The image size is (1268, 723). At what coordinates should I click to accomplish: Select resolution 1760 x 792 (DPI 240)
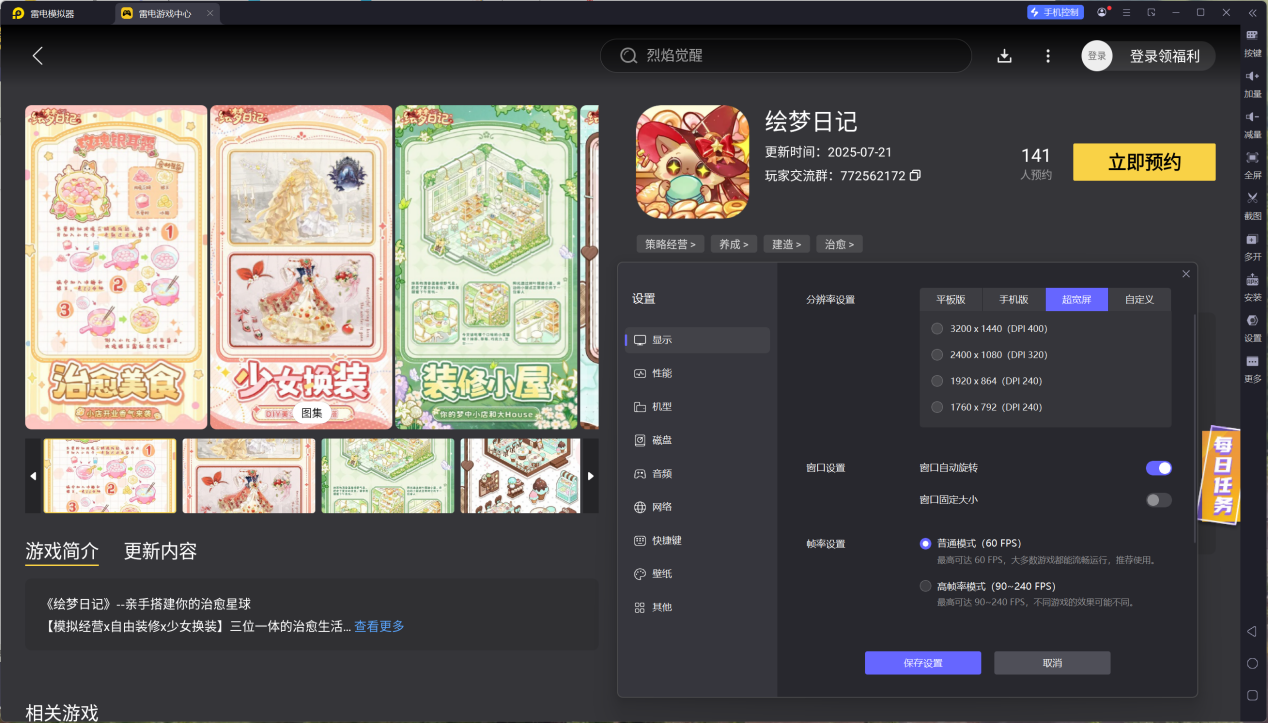[x=937, y=407]
